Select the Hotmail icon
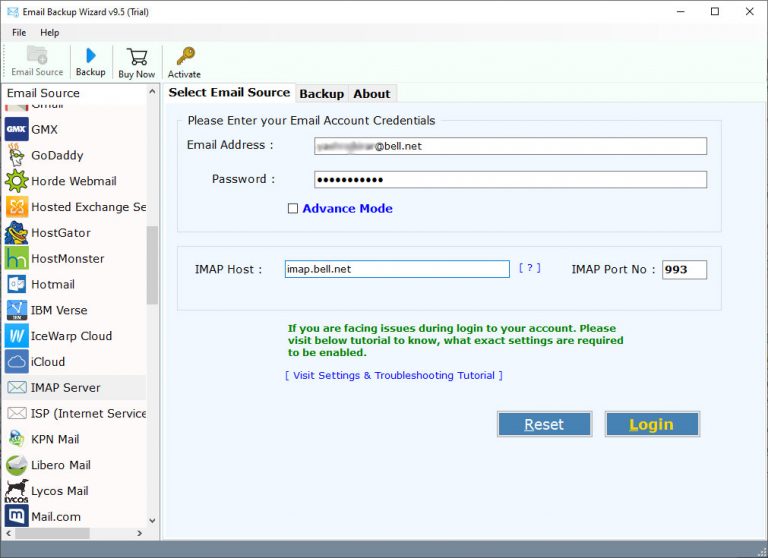This screenshot has height=558, width=768. (17, 284)
